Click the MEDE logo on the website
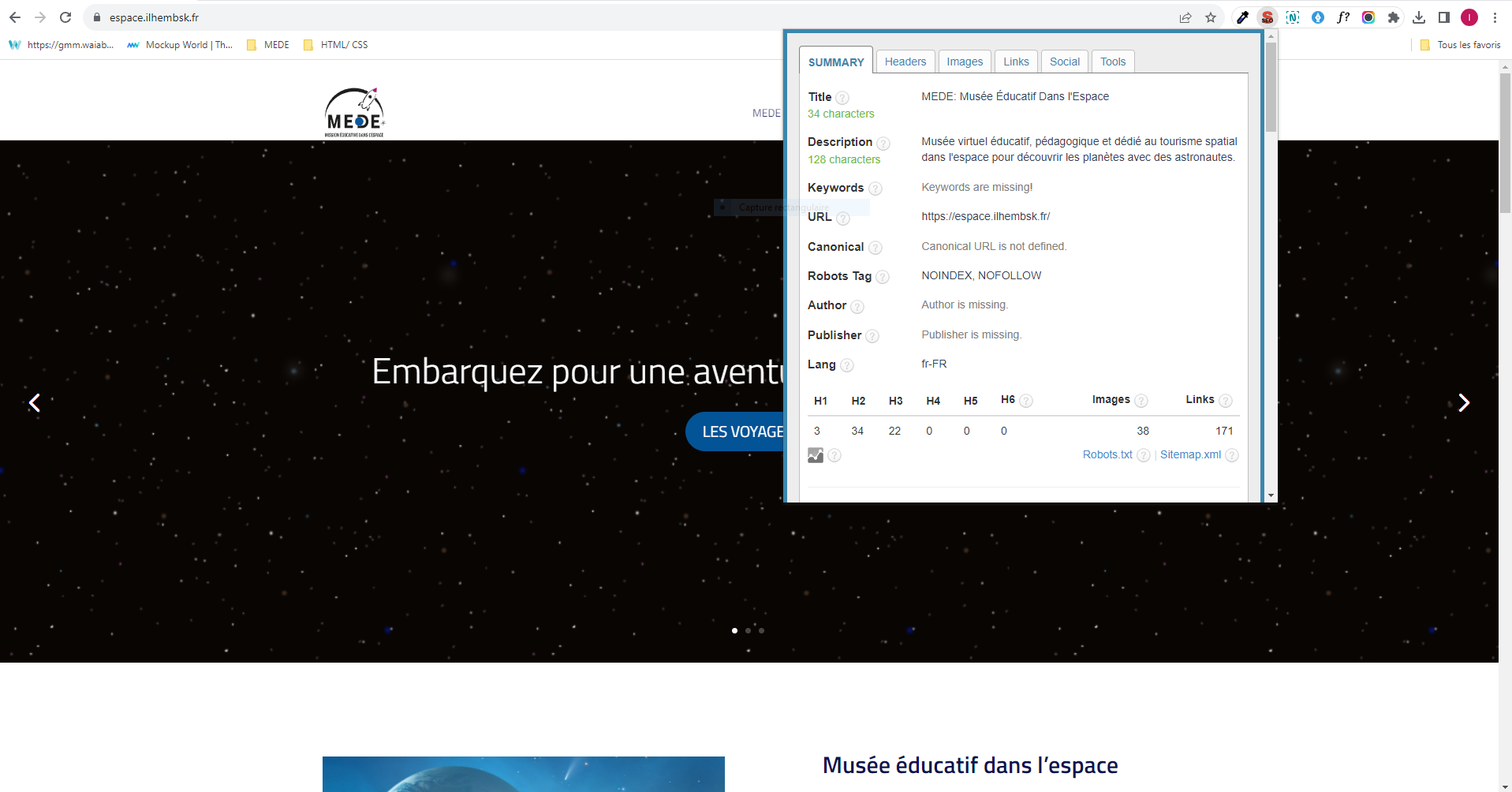This screenshot has height=792, width=1512. (x=355, y=112)
